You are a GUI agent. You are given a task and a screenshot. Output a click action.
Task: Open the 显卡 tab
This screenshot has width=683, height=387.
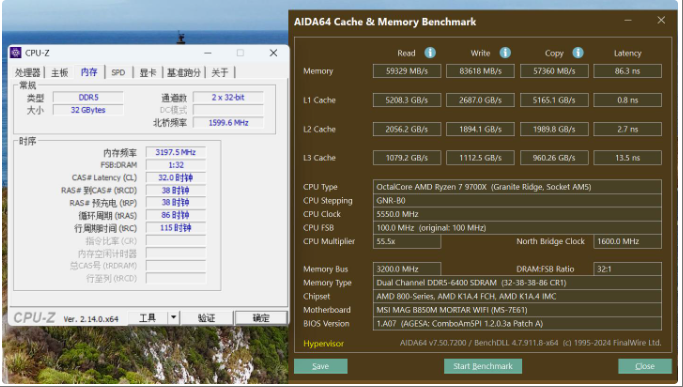click(148, 72)
